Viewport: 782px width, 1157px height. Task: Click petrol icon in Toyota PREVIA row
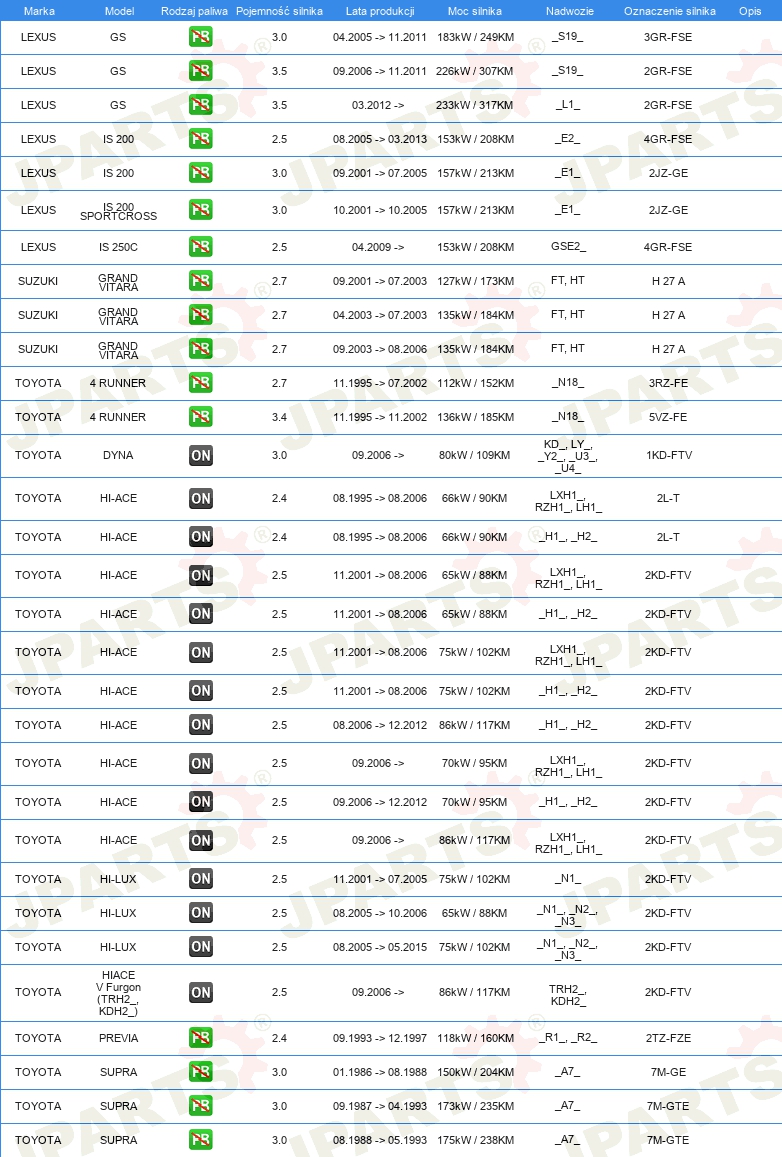201,1038
